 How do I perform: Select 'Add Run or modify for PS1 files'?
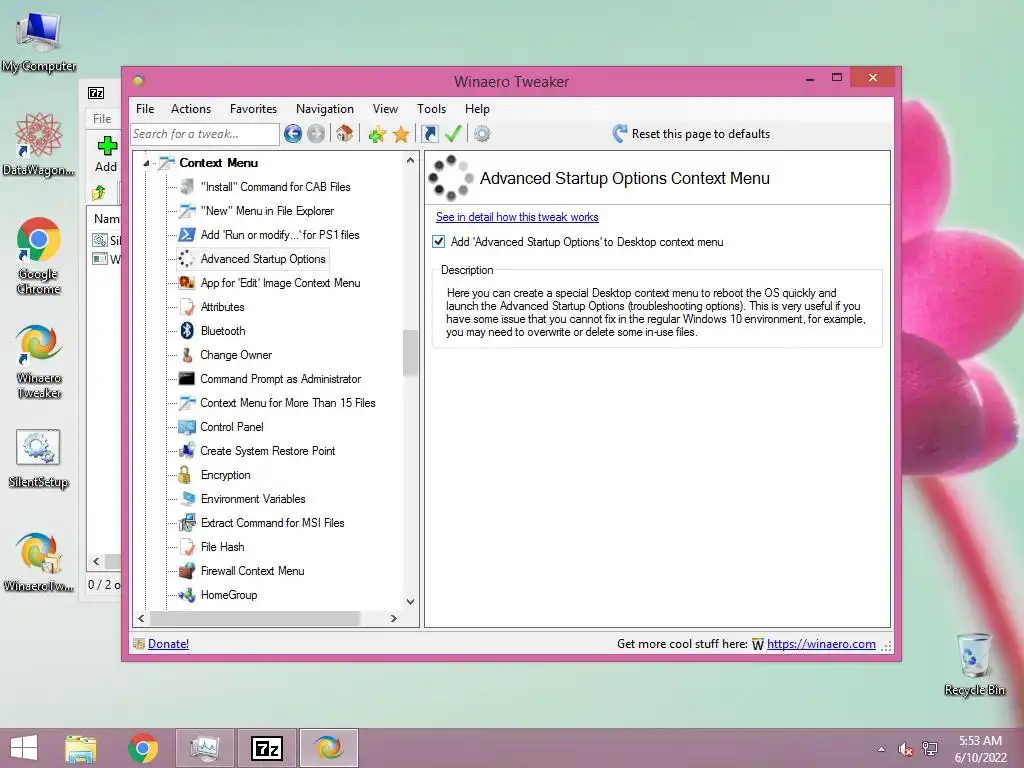click(x=280, y=235)
